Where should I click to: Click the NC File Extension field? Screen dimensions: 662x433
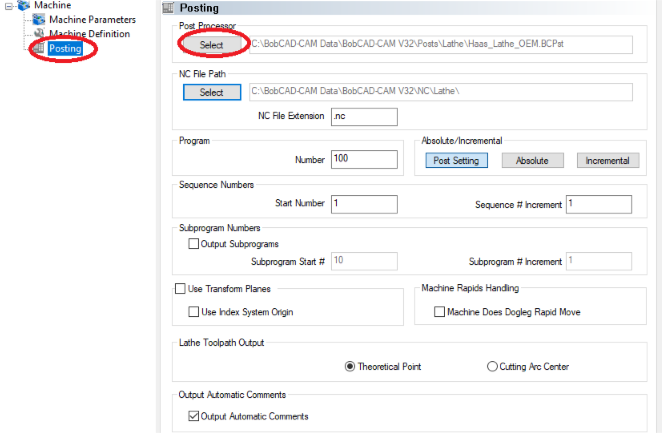(x=364, y=117)
